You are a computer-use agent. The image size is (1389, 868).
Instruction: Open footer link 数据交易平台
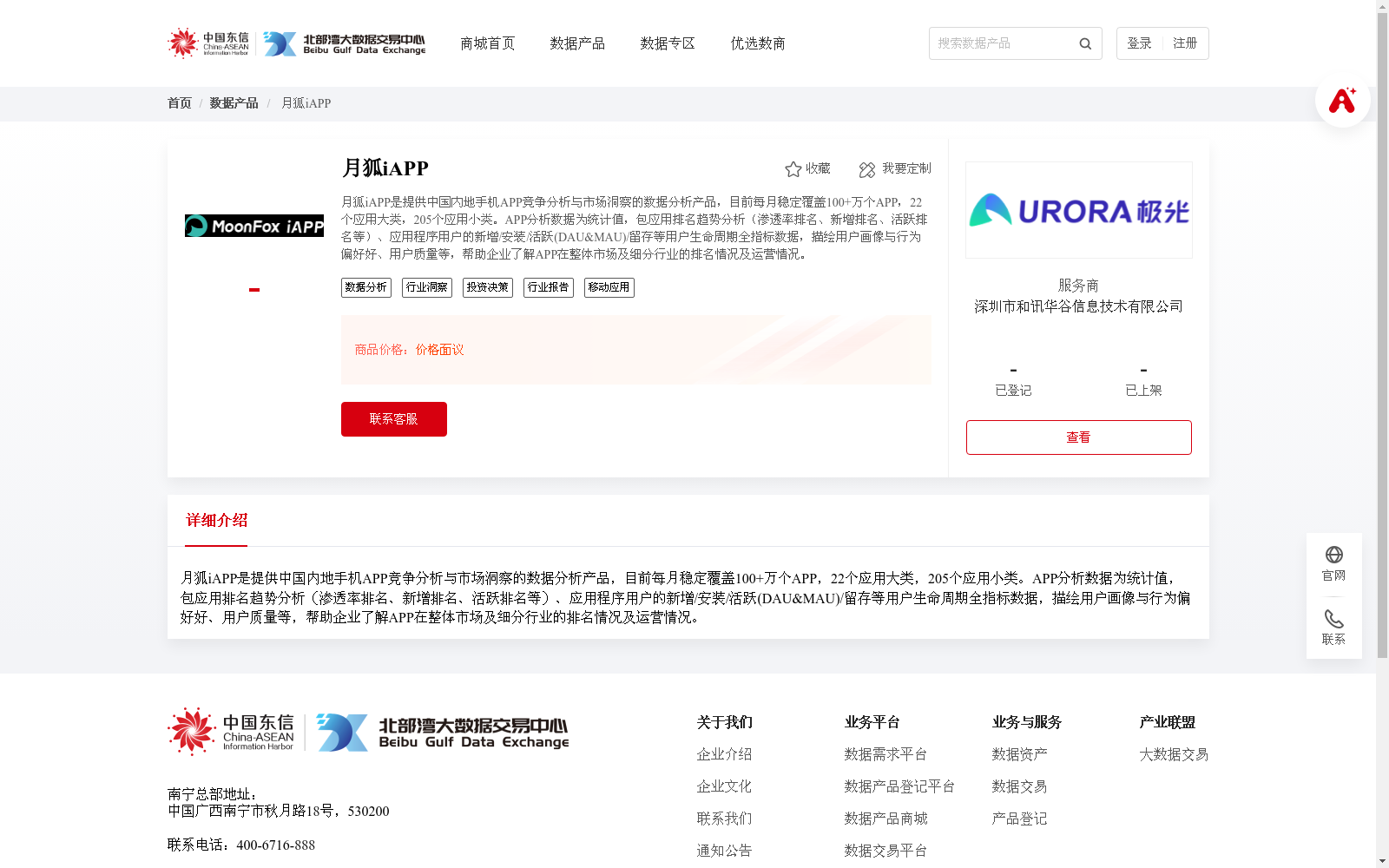885,851
